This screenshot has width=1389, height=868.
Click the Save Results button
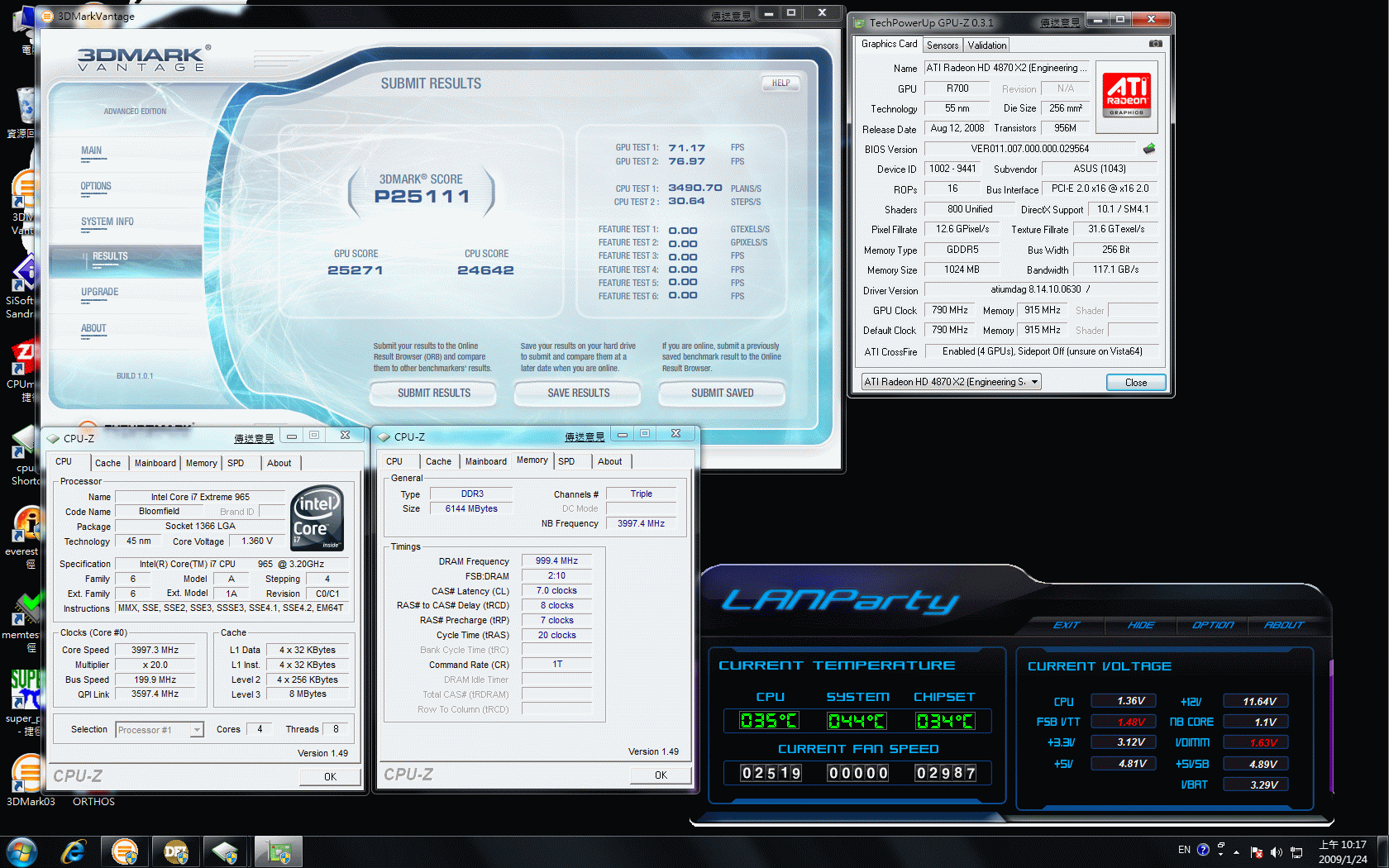coord(578,393)
